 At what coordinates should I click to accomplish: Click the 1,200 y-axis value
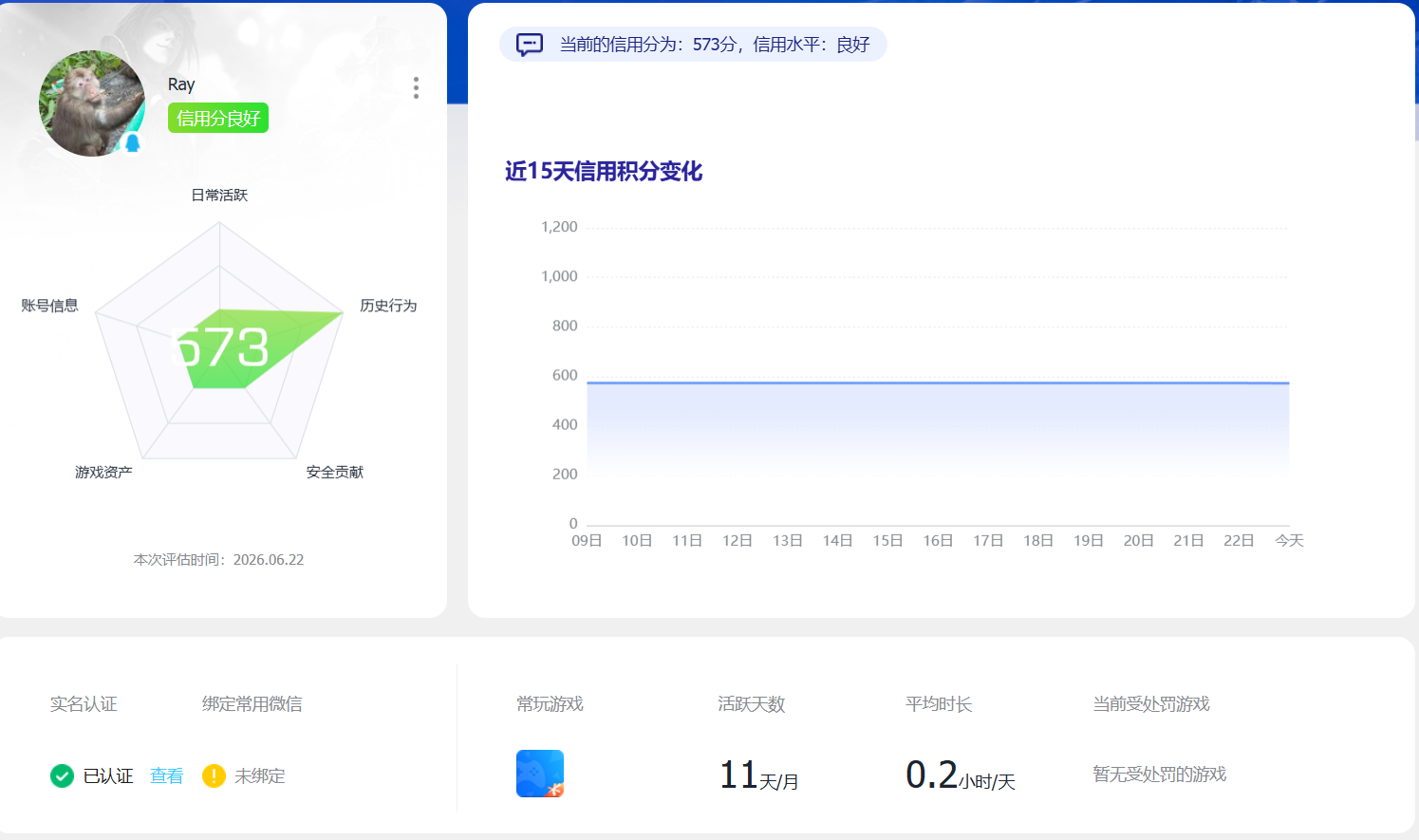click(x=559, y=227)
